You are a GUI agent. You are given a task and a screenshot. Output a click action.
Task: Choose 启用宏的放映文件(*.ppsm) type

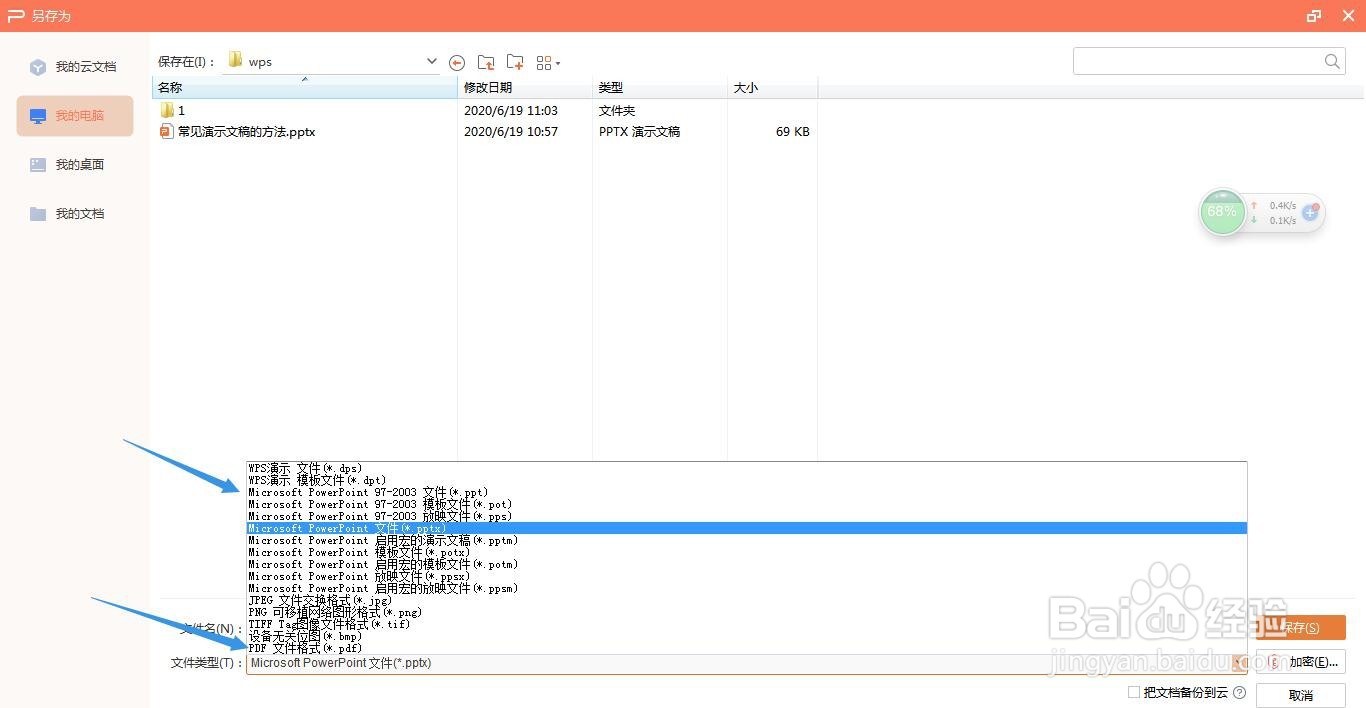747,588
